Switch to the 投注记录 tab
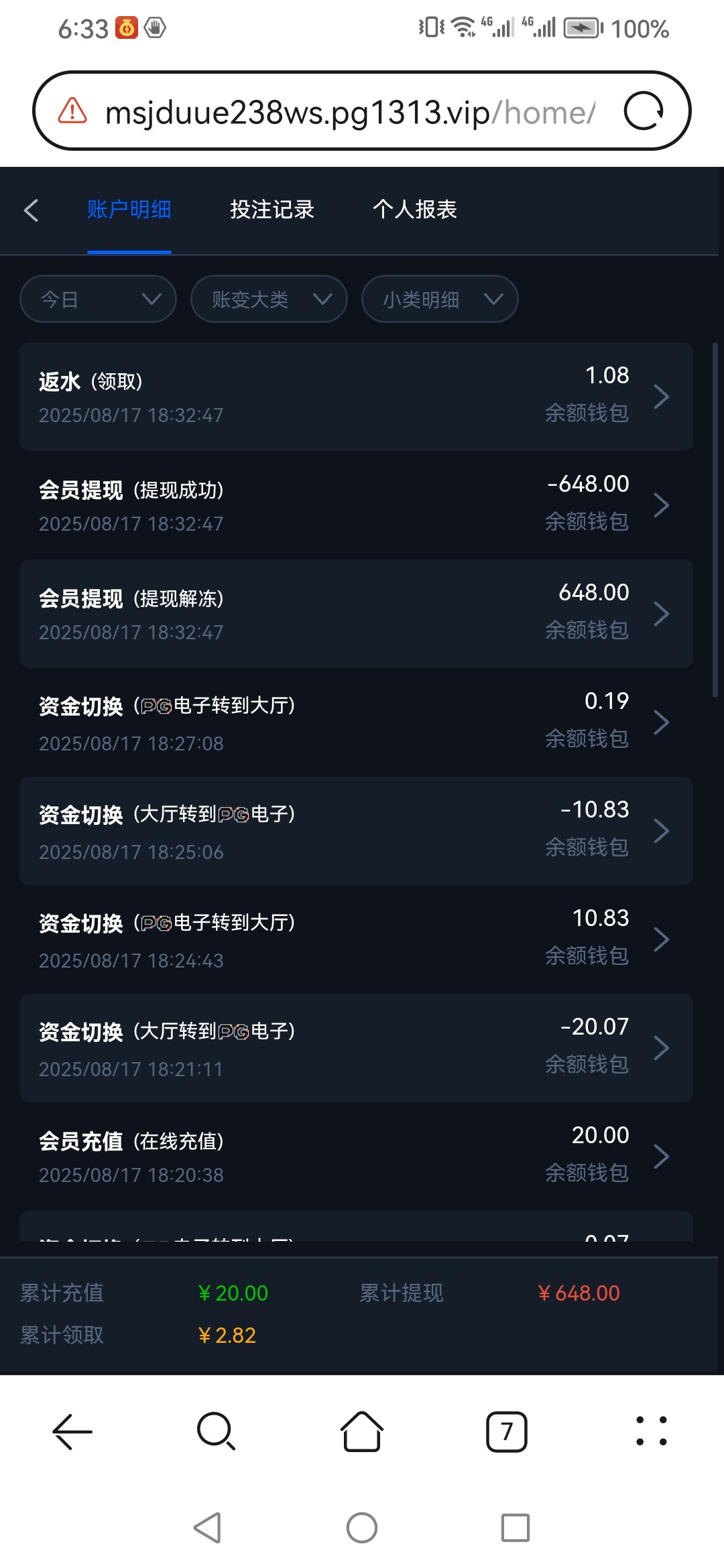The width and height of the screenshot is (724, 1568). pos(272,210)
